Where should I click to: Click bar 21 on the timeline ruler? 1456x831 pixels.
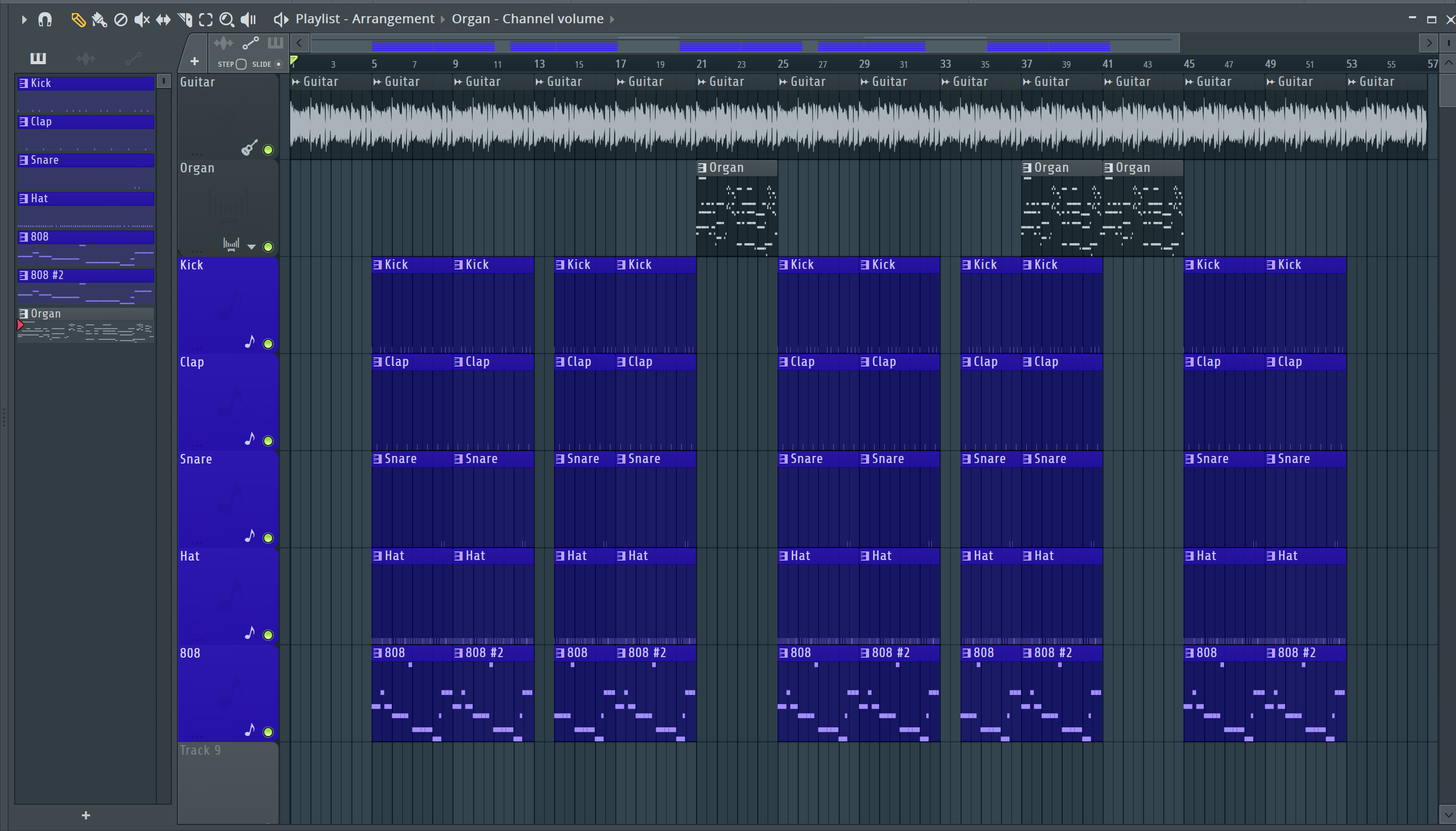(x=702, y=64)
